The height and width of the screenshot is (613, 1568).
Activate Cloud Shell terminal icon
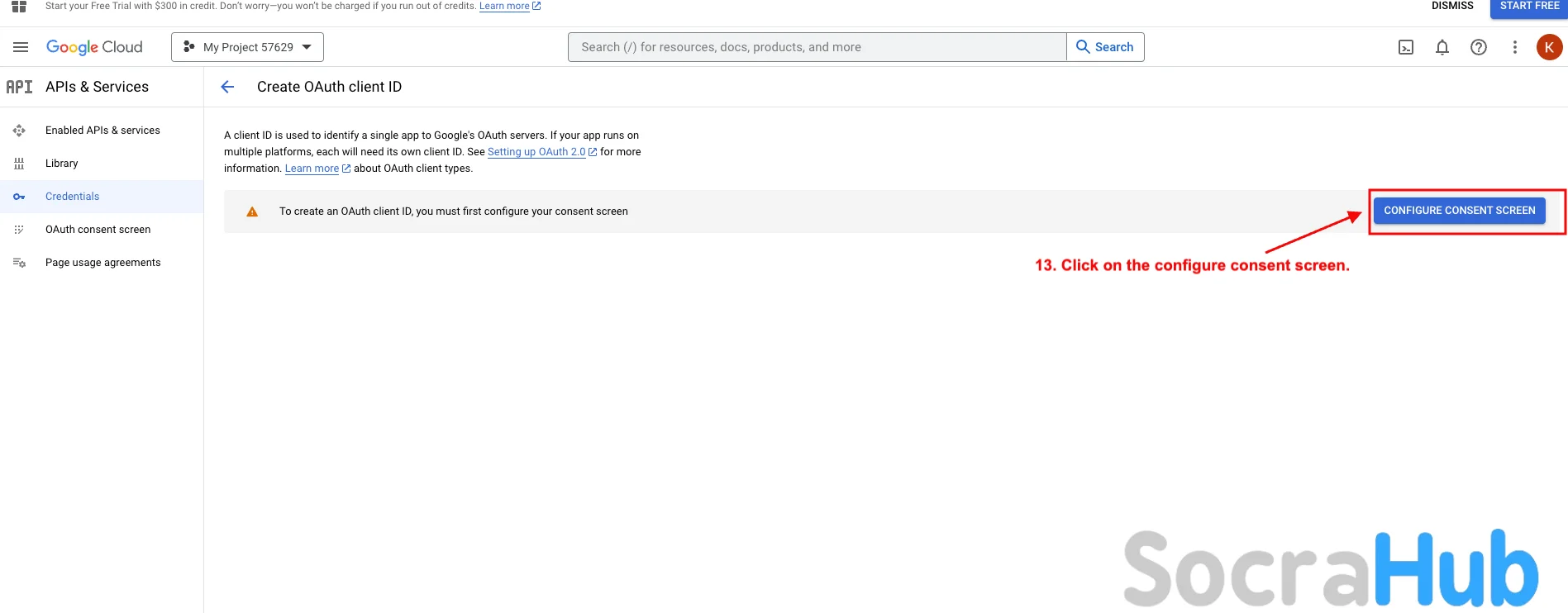(x=1405, y=47)
